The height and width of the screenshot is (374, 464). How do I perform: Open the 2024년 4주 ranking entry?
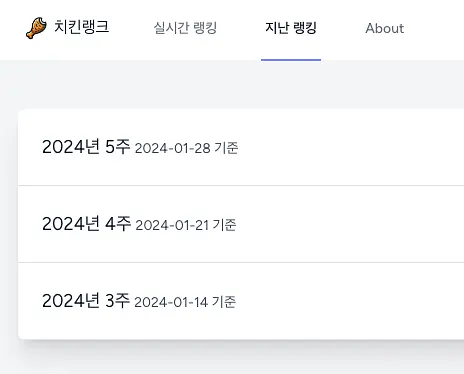(241, 224)
